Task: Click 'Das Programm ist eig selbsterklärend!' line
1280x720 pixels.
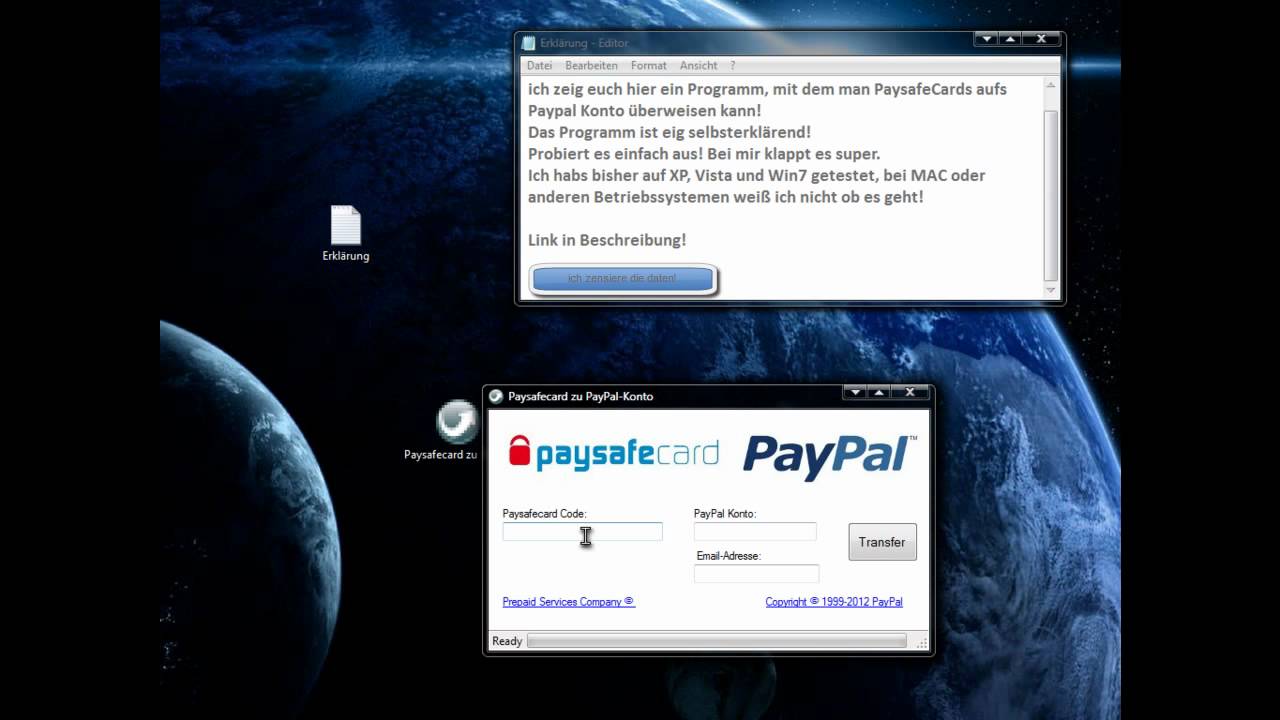Action: pyautogui.click(x=669, y=132)
